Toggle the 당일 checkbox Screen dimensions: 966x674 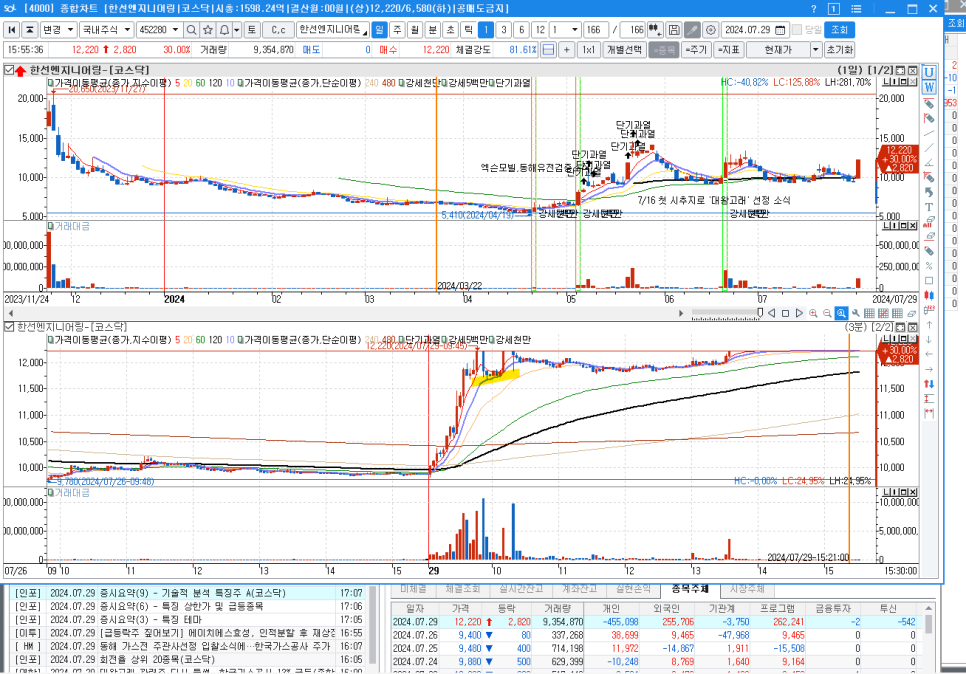[x=797, y=30]
